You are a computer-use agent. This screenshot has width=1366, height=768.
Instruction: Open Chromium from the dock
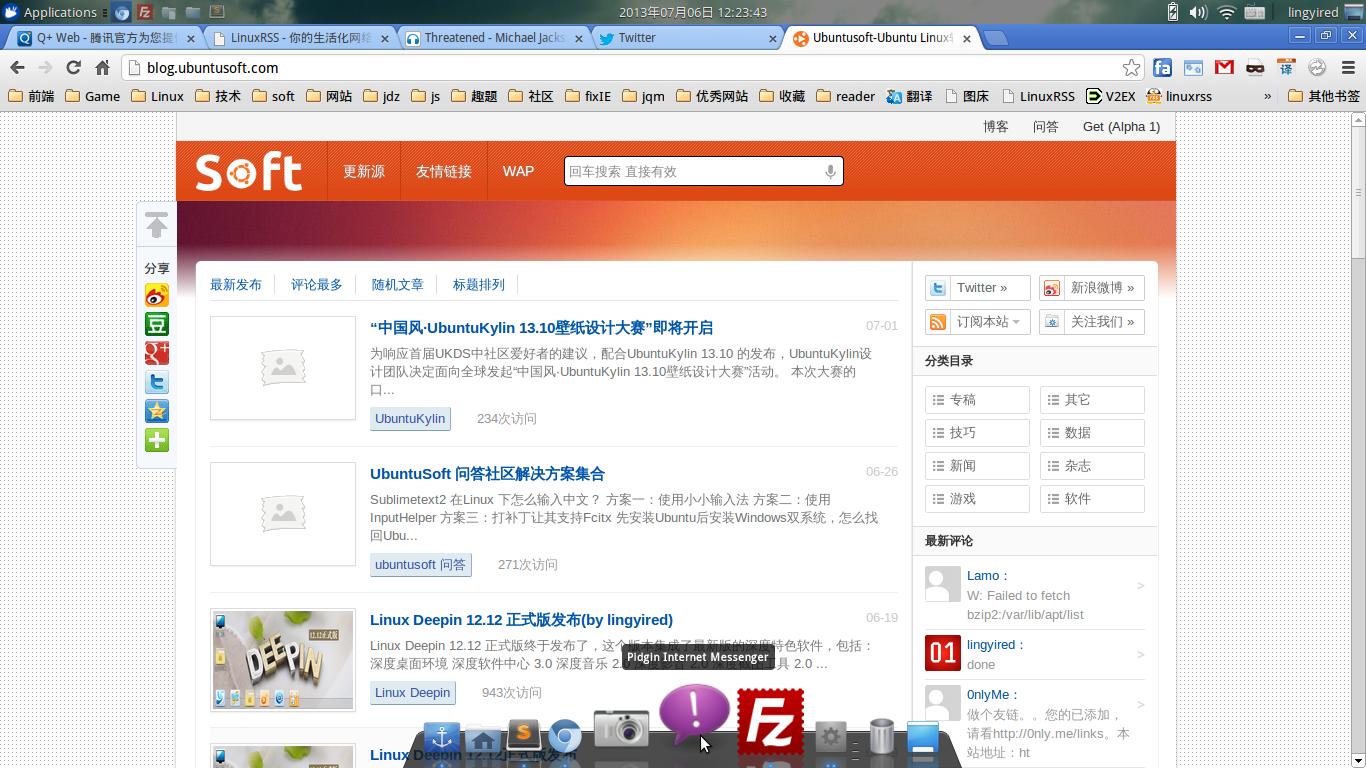(564, 736)
